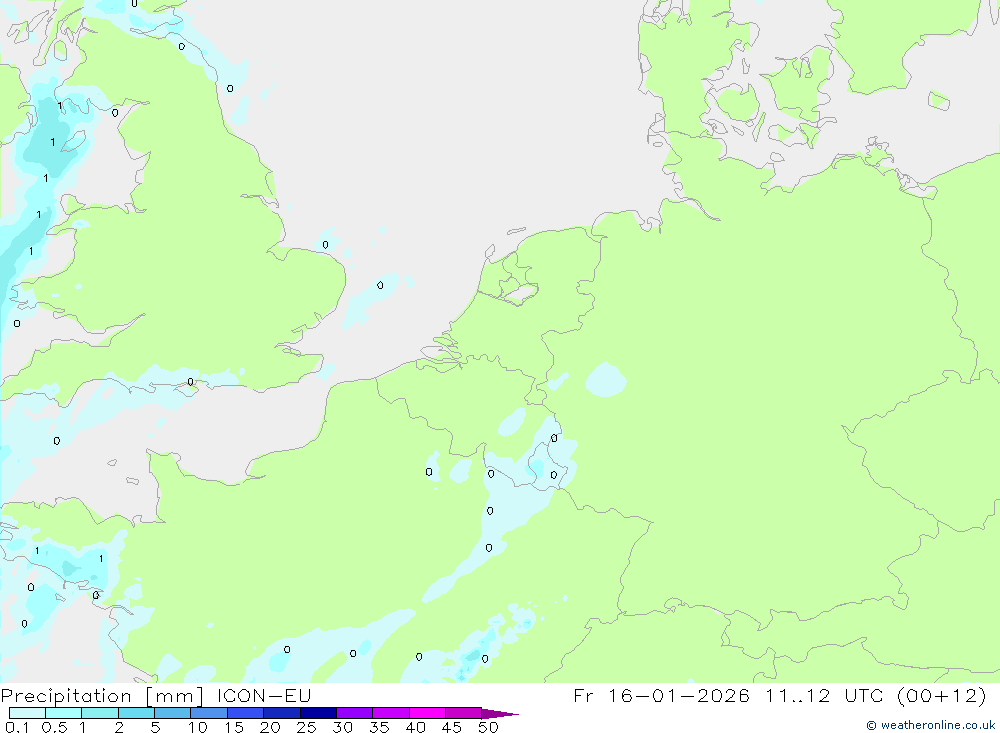1000x733 pixels.
Task: Click the 15–20 mm legend color box
Action: pos(246,713)
